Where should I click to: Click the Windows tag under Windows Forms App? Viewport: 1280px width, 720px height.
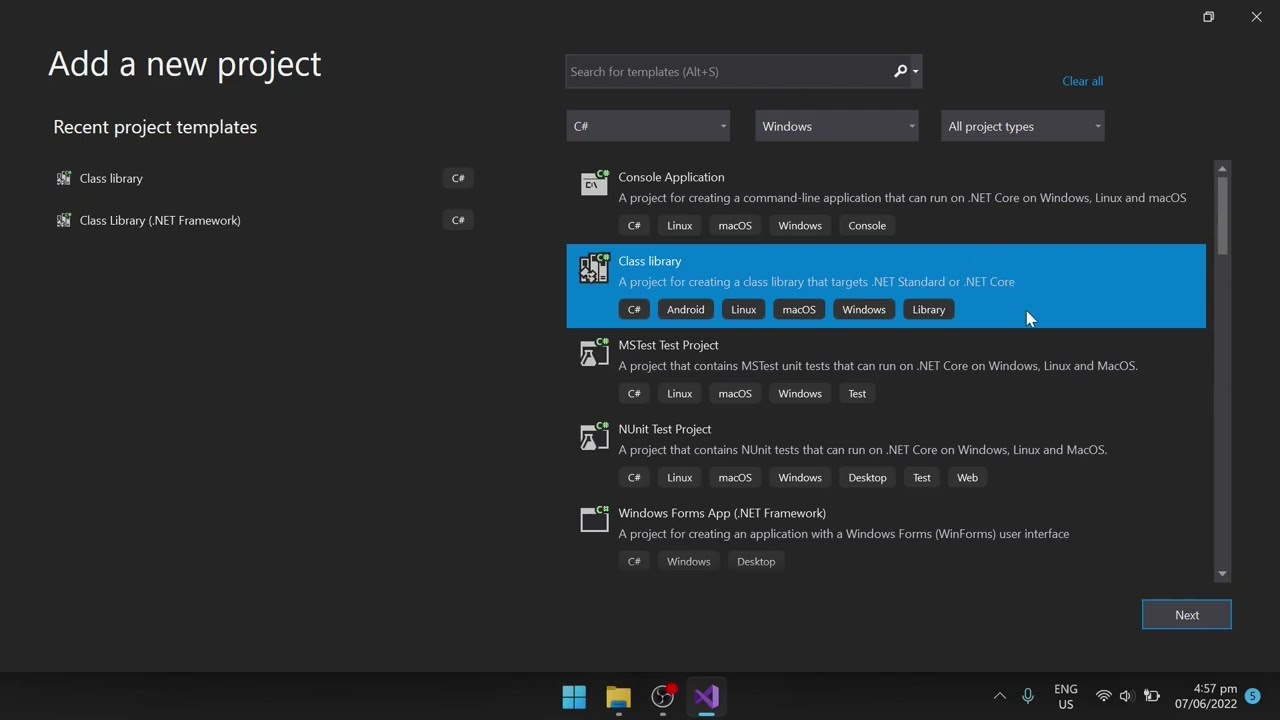pyautogui.click(x=688, y=562)
